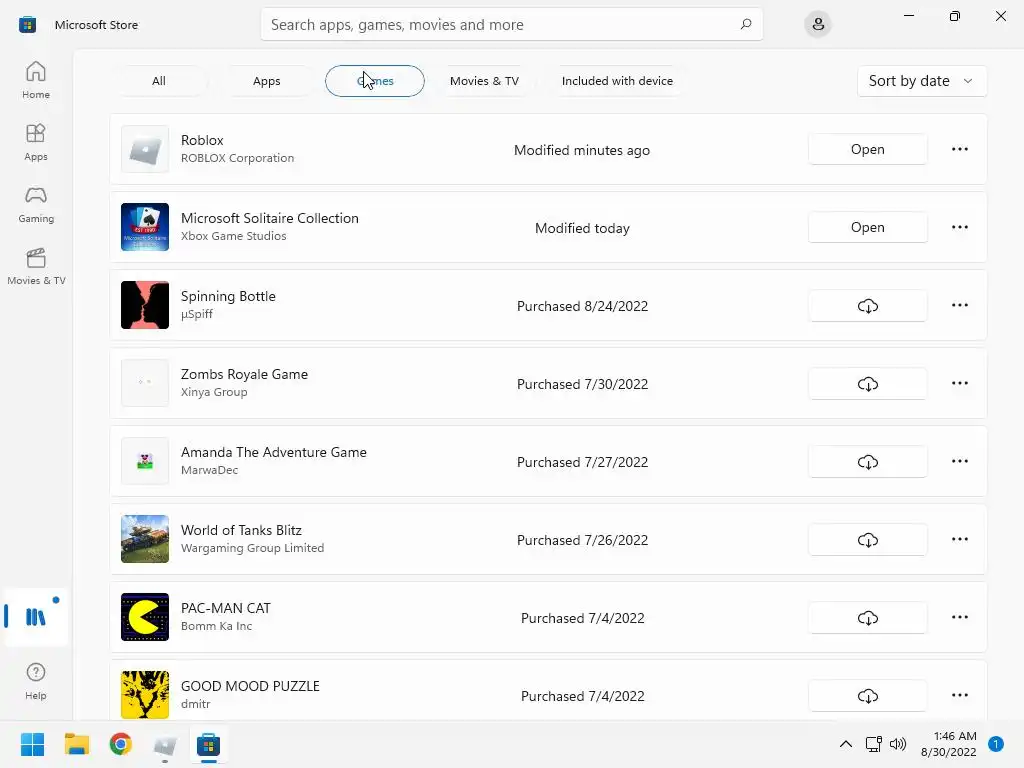Viewport: 1024px width, 768px height.
Task: Open the Help page
Action: click(35, 682)
